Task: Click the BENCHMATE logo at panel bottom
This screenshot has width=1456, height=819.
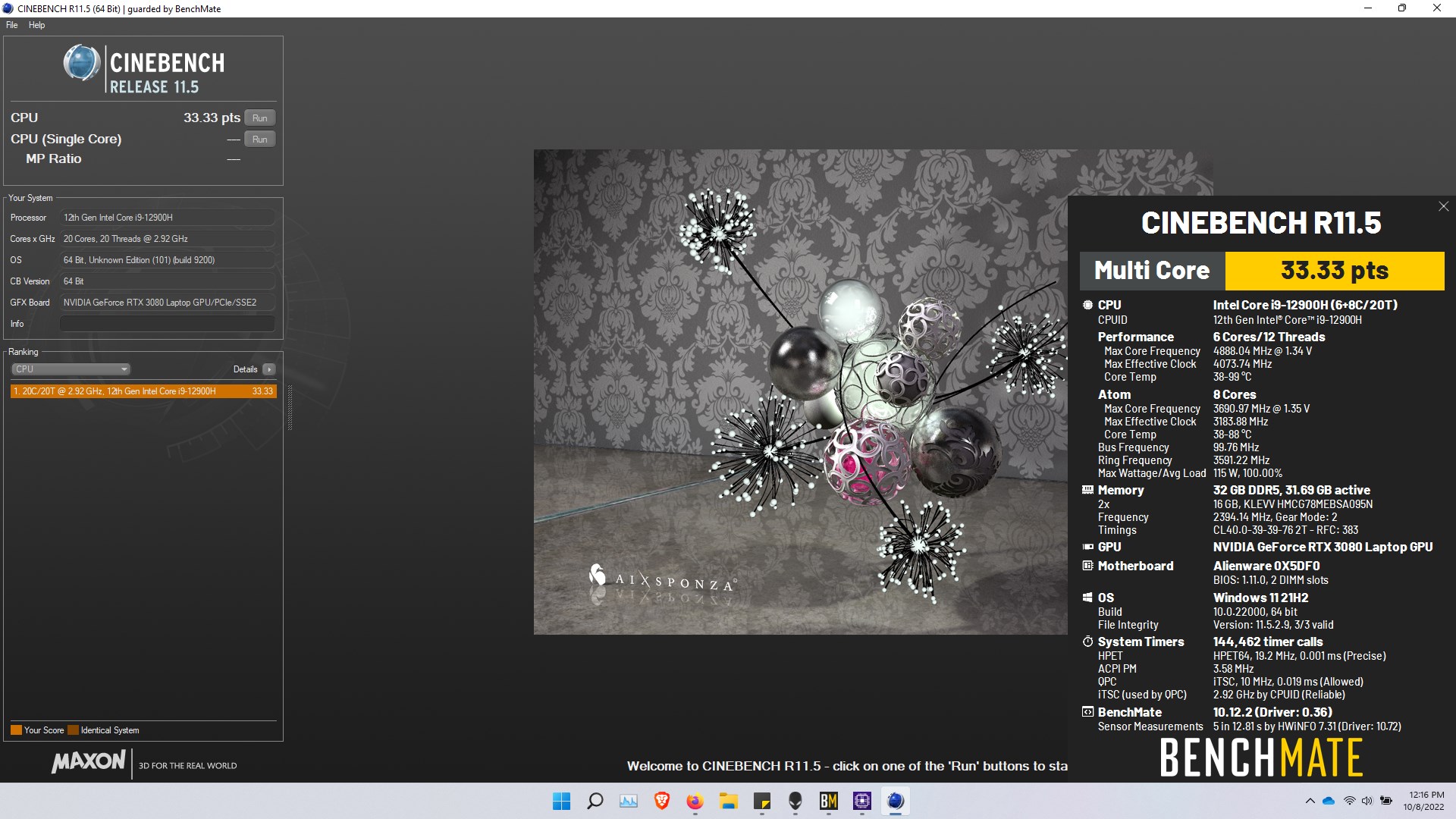Action: [1261, 758]
